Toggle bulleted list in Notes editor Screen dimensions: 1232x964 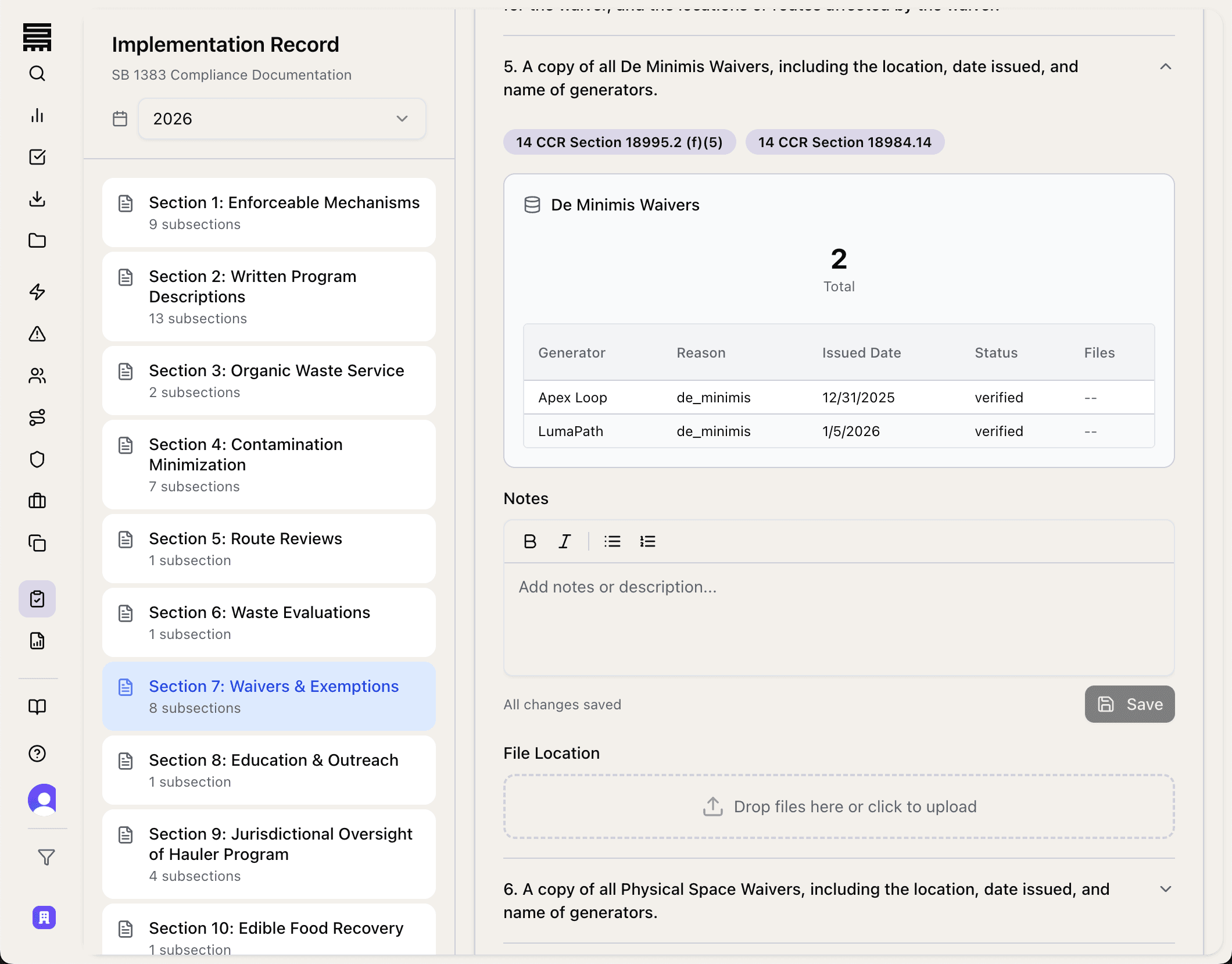tap(612, 541)
